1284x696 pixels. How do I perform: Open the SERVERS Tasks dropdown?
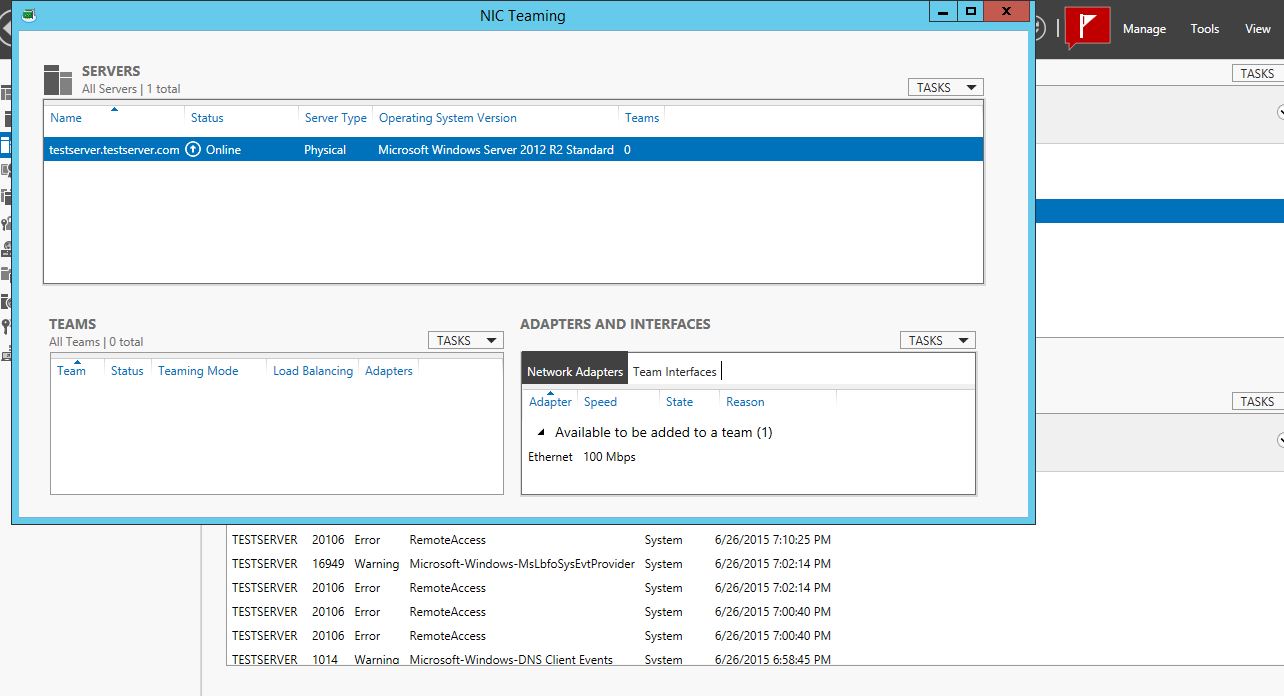click(945, 88)
